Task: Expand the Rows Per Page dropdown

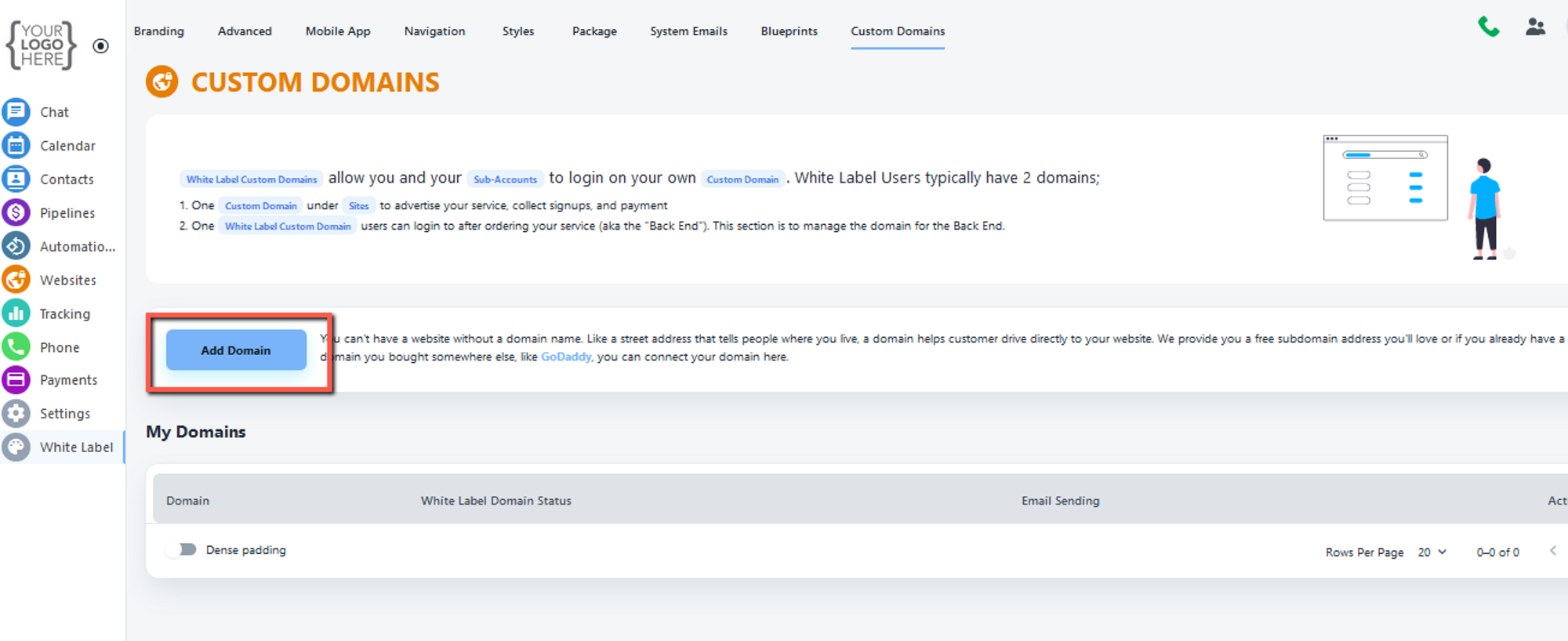Action: [1432, 552]
